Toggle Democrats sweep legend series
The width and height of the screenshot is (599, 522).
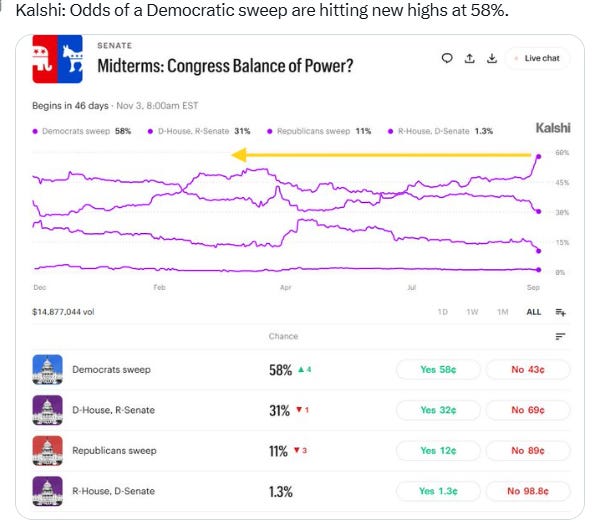(82, 131)
